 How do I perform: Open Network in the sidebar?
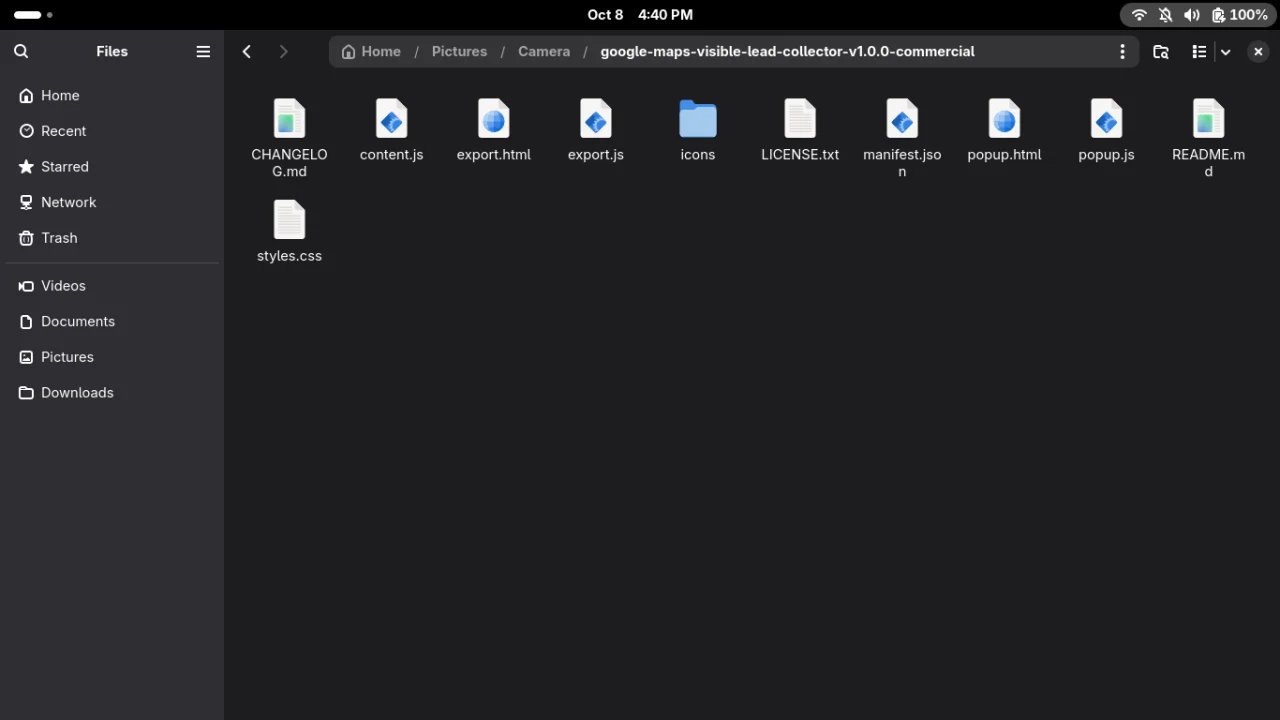pos(112,202)
